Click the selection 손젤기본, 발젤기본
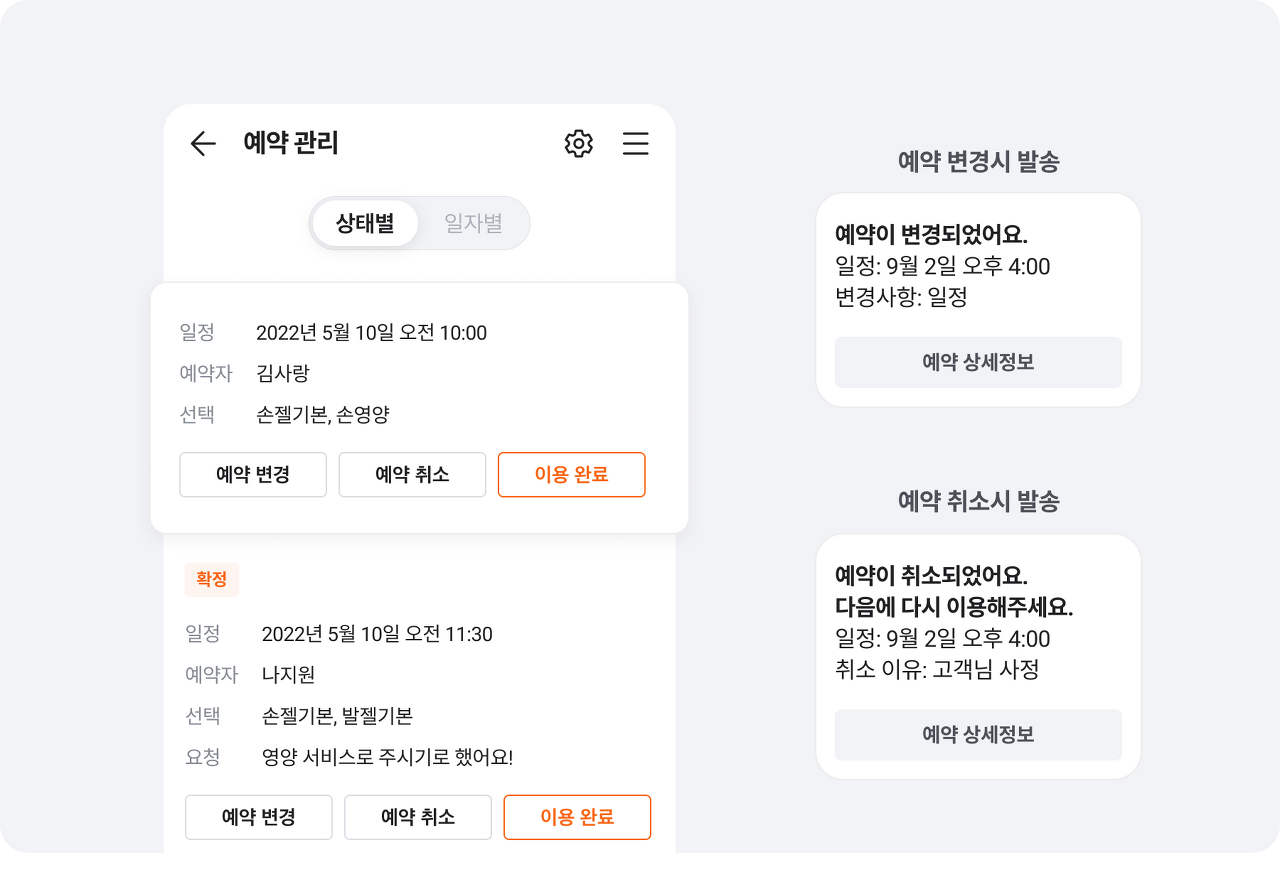This screenshot has height=877, width=1280. click(337, 716)
